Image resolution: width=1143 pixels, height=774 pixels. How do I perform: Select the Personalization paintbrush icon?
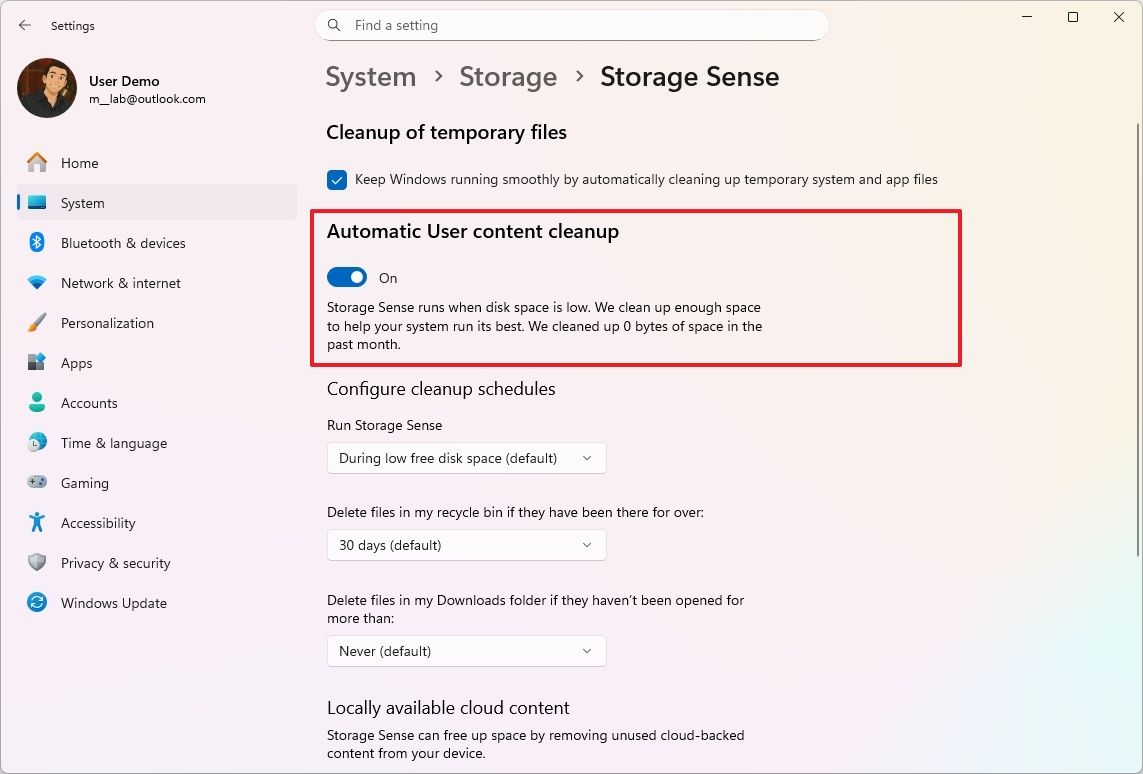coord(36,322)
